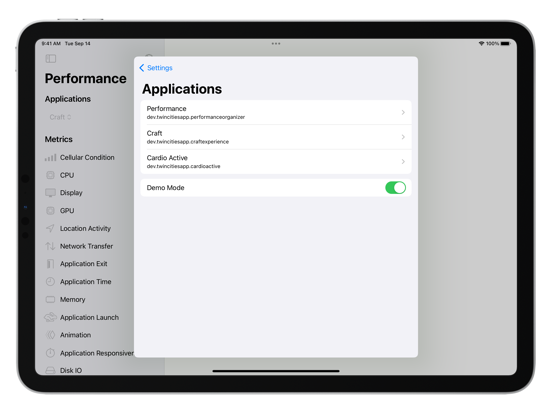
Task: Click the CPU chip icon
Action: [x=50, y=175]
